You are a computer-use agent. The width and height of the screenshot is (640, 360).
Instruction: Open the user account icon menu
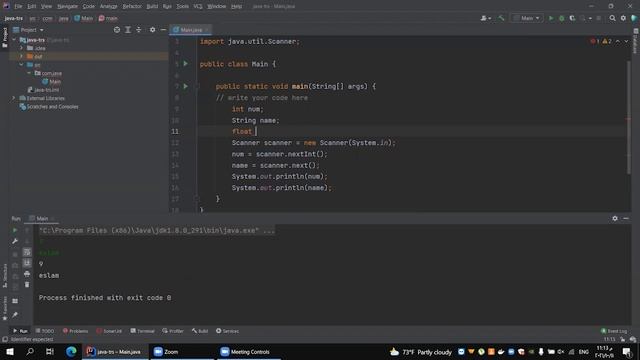point(485,18)
